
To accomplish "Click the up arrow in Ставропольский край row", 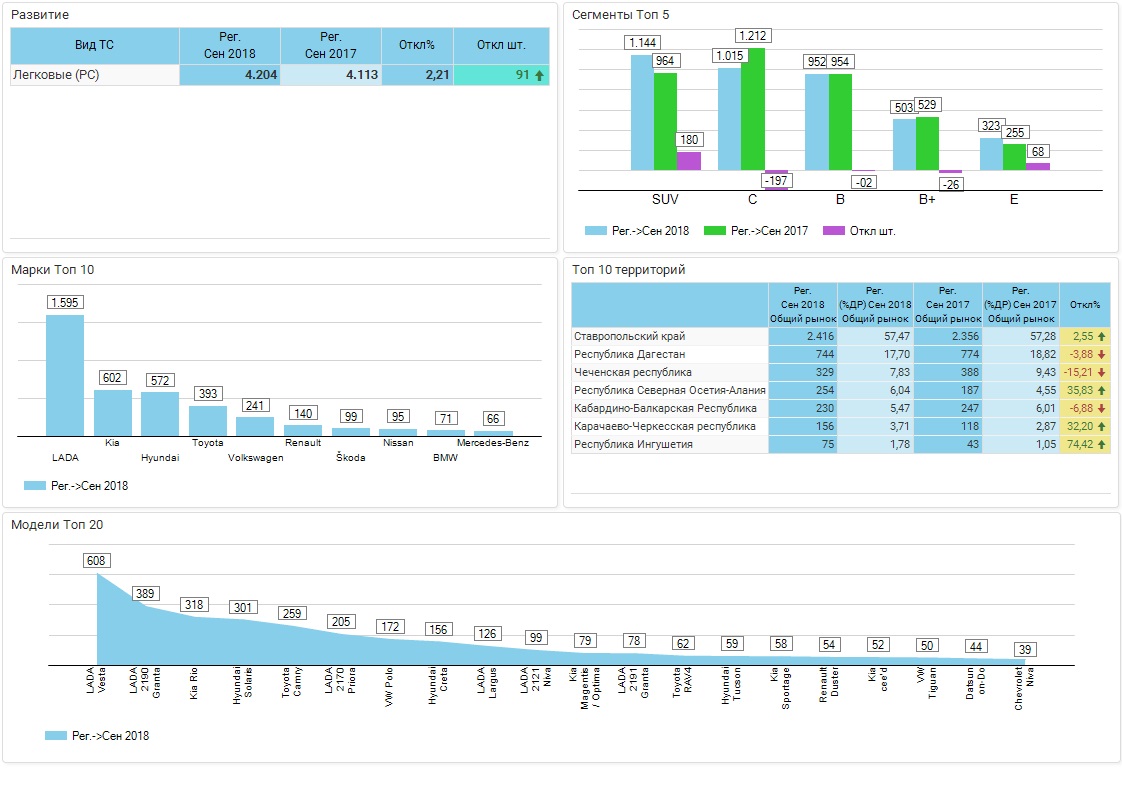I will 1101,337.
